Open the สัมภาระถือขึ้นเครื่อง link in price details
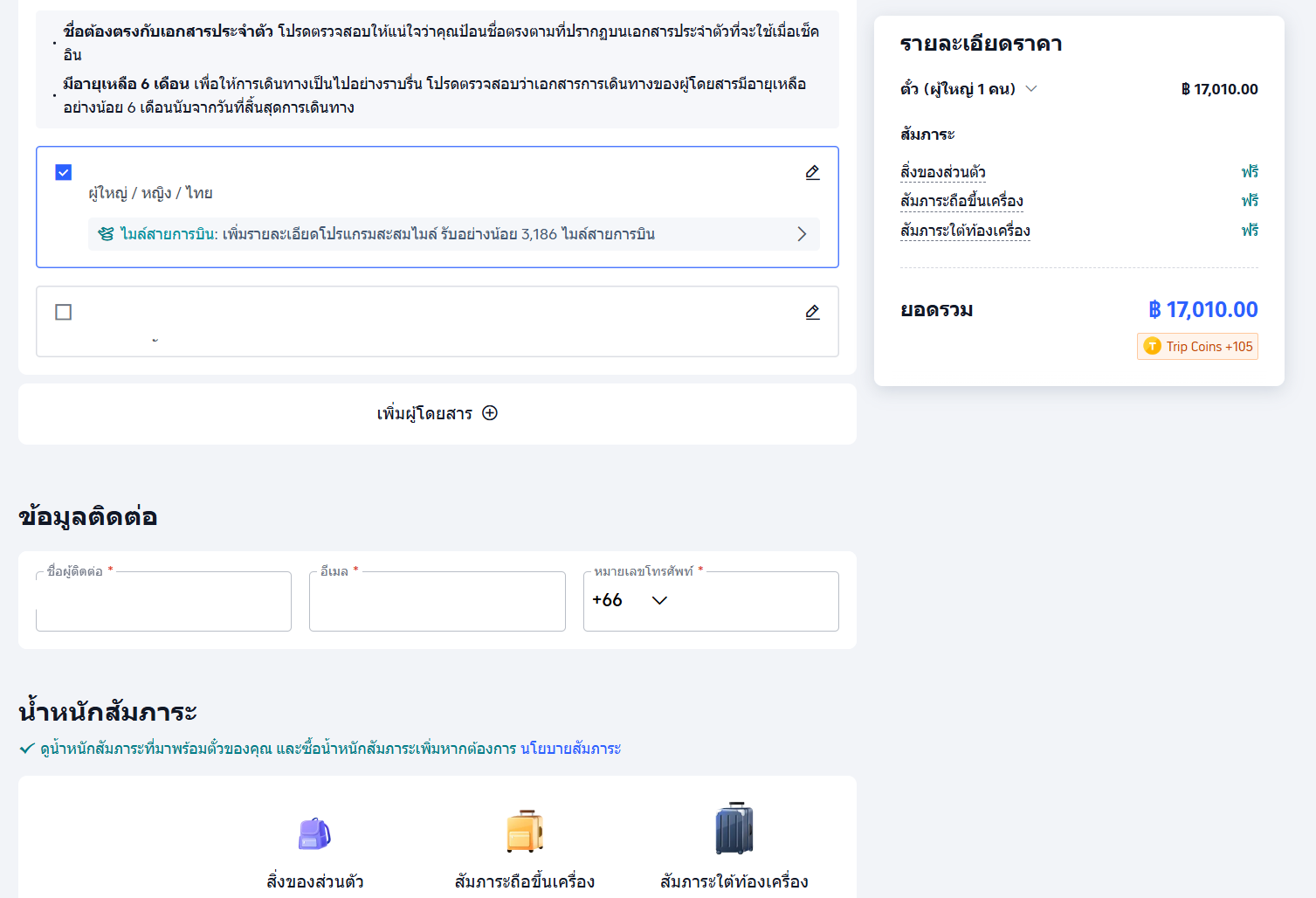This screenshot has width=1316, height=898. tap(961, 201)
